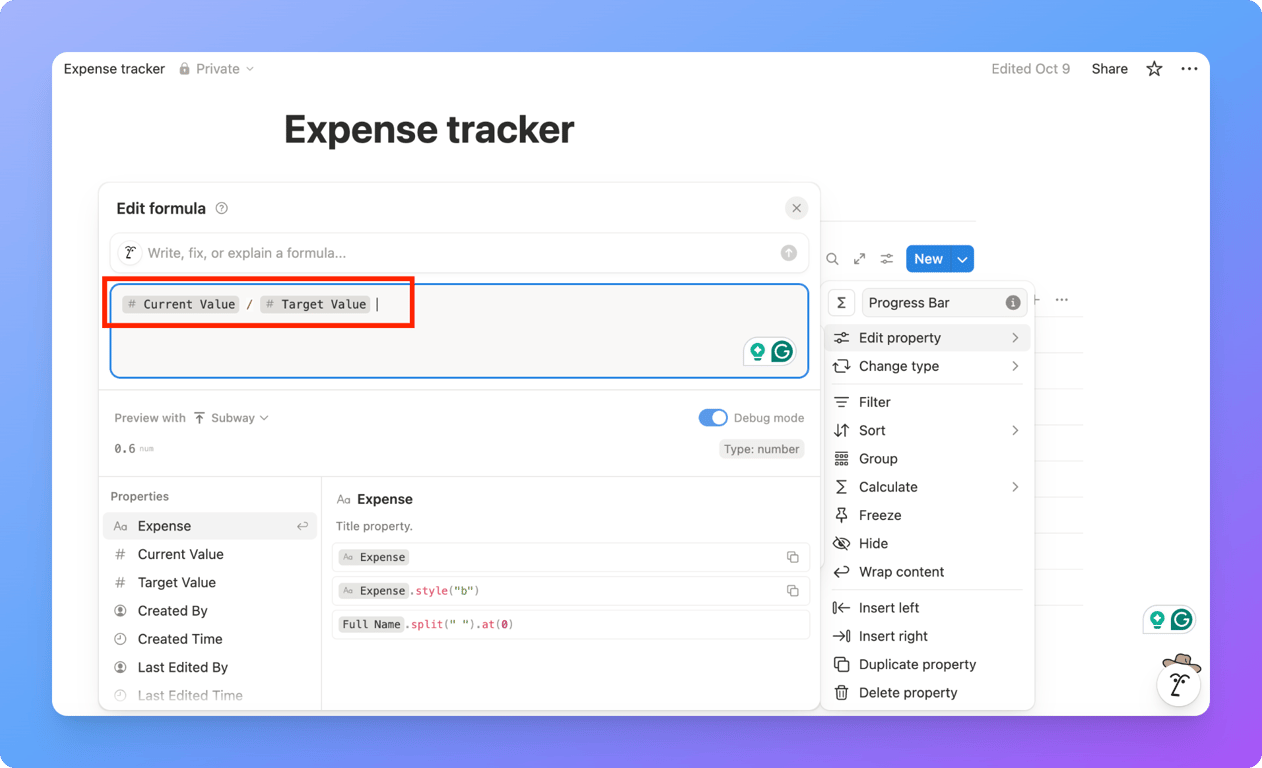Click the New button
This screenshot has width=1262, height=768.
(x=928, y=259)
